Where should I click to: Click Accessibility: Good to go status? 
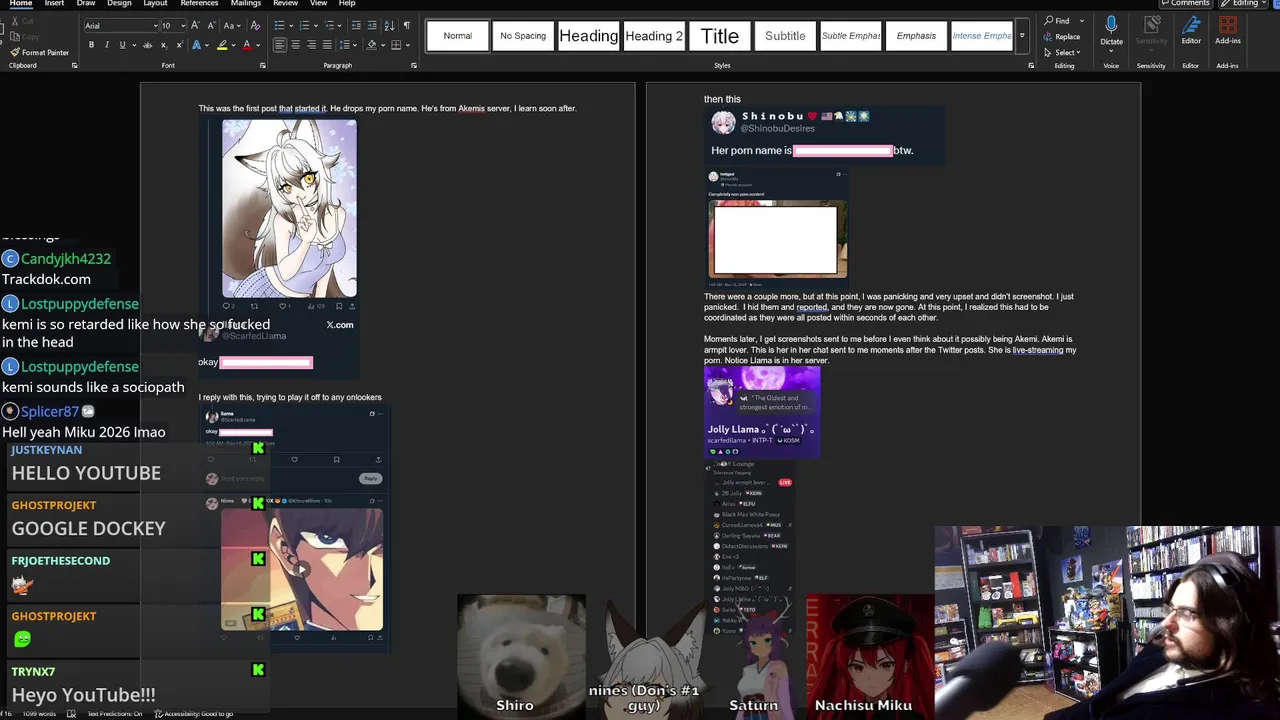(194, 714)
